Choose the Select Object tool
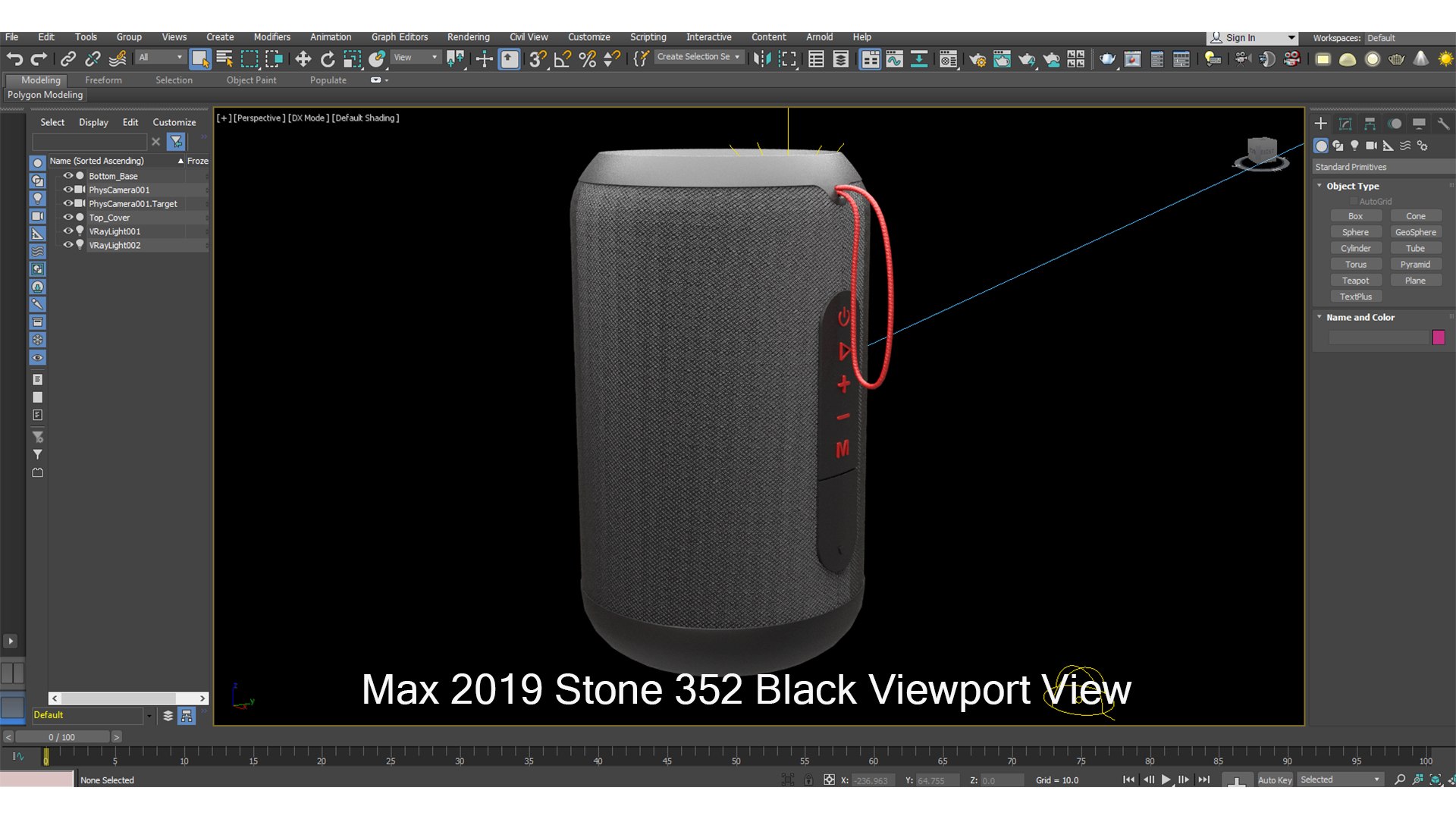 coord(200,58)
